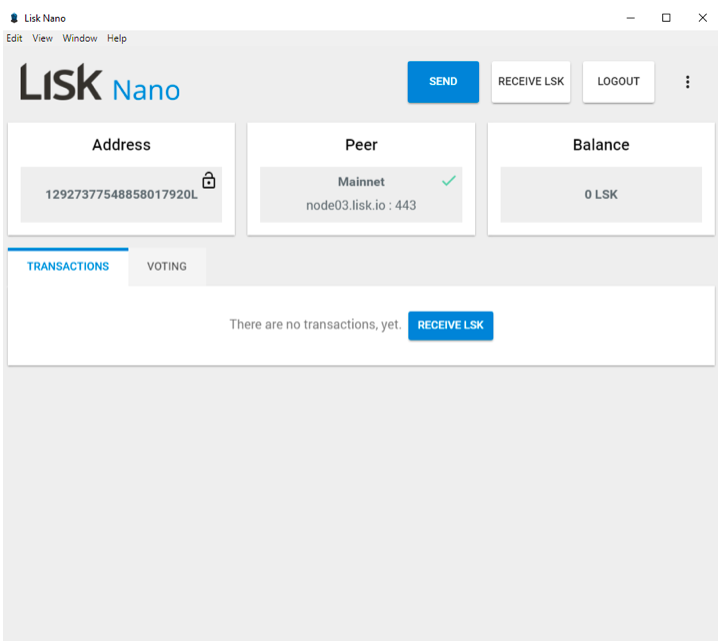Viewport: 720px width, 643px height.
Task: Switch to the Transactions tab
Action: pos(68,266)
